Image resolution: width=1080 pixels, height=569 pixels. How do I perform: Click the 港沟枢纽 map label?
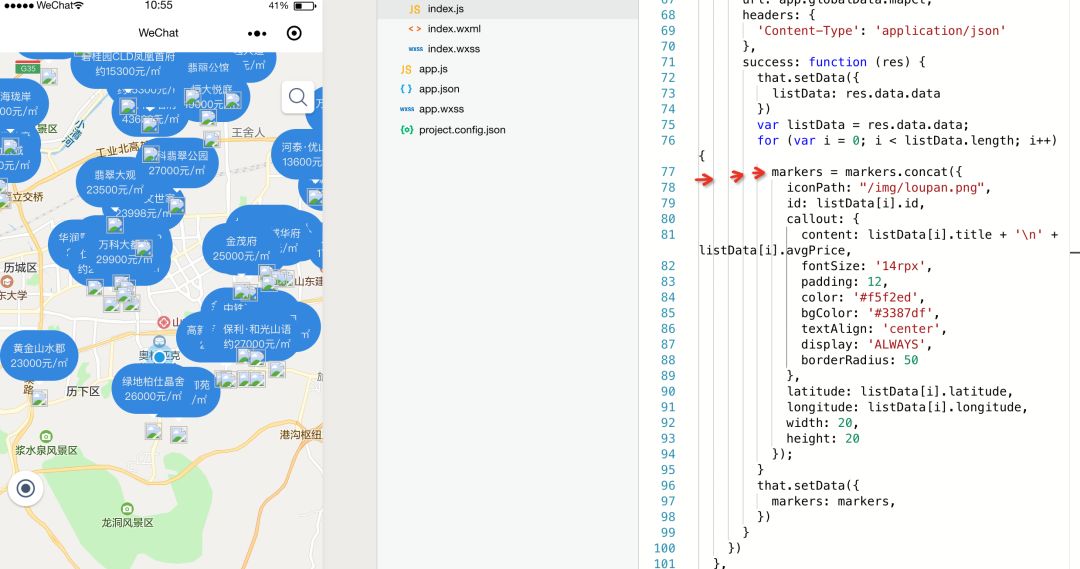[300, 435]
